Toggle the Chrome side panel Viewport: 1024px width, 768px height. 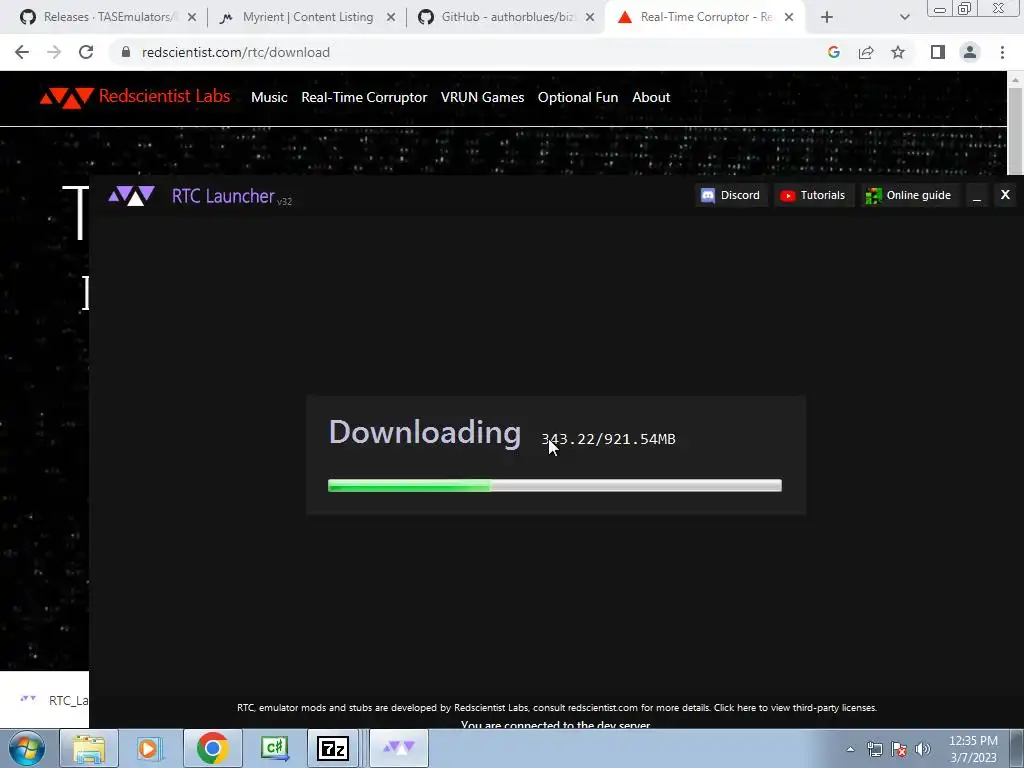pyautogui.click(x=938, y=52)
